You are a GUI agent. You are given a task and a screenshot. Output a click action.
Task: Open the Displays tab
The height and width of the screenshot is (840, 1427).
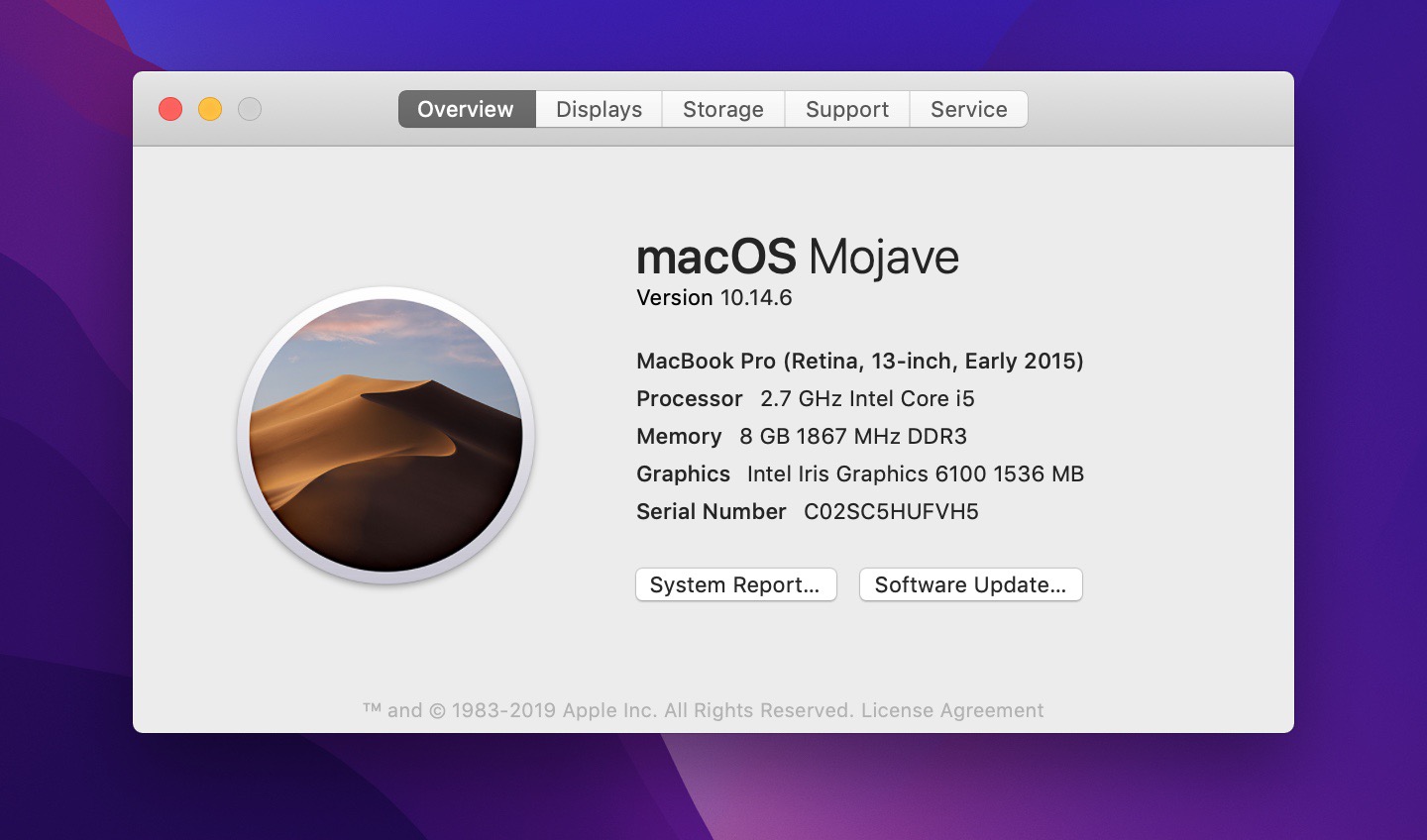click(x=599, y=109)
